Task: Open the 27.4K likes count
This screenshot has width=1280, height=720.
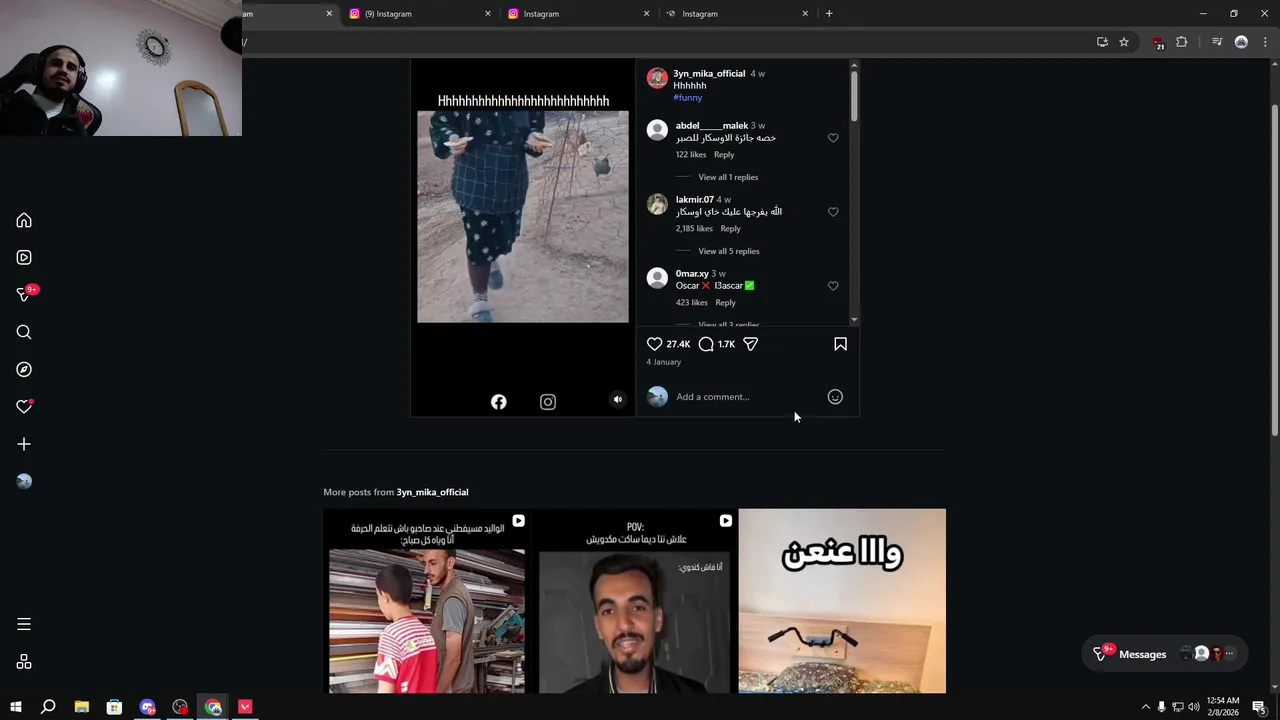Action: pyautogui.click(x=678, y=344)
